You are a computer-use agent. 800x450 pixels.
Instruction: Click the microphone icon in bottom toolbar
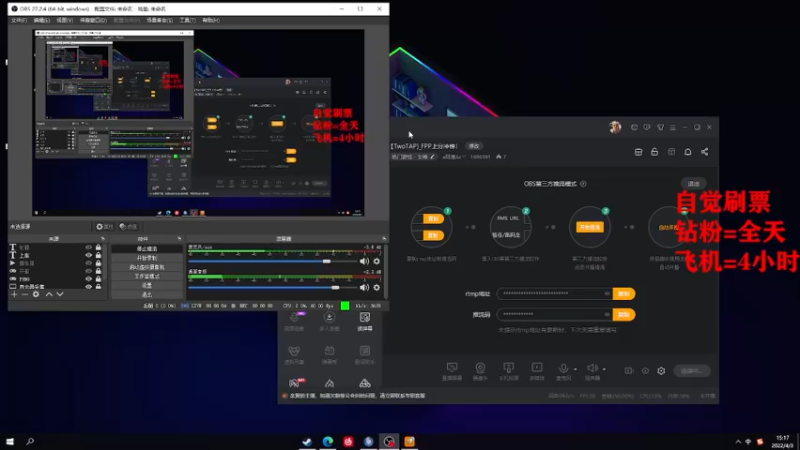tap(563, 367)
